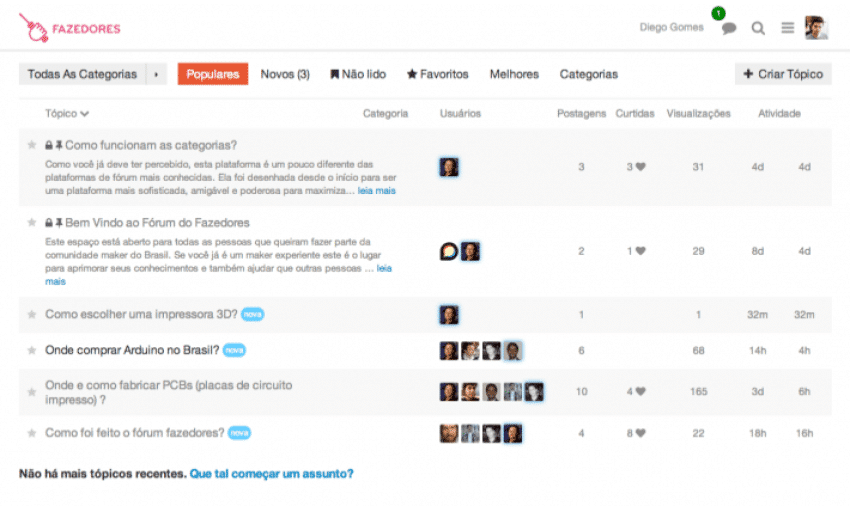Screen dimensions: 850x510
Task: Click the Tópico column sort chevron
Action: [x=85, y=114]
